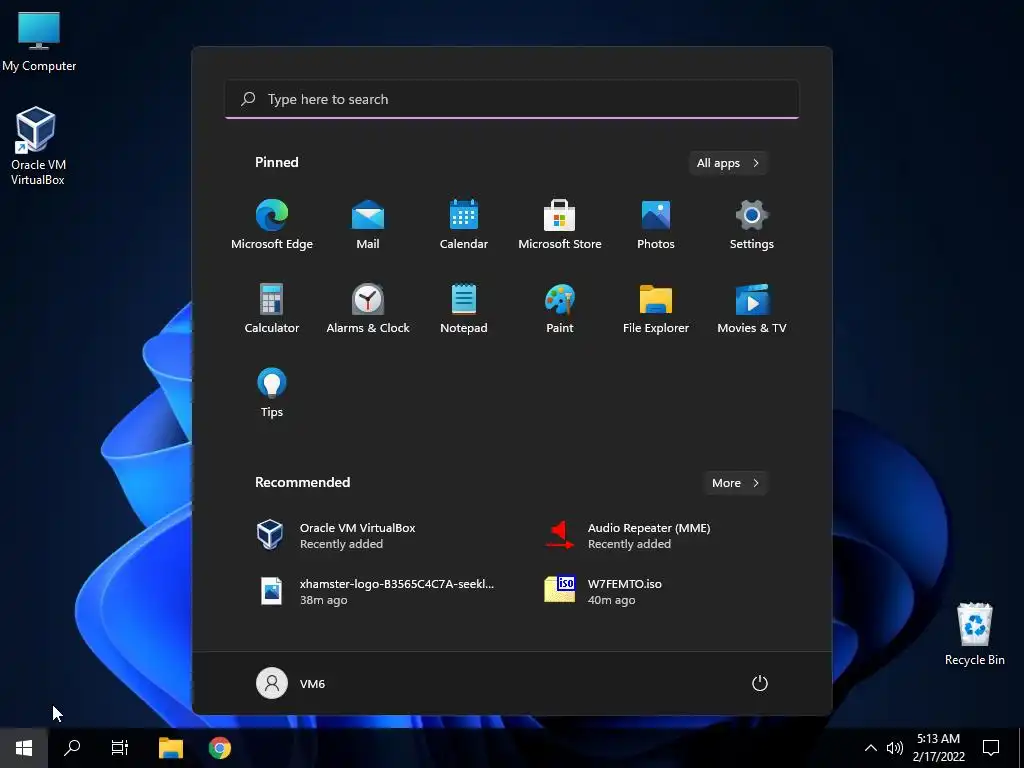Expand the All apps list

pyautogui.click(x=728, y=163)
